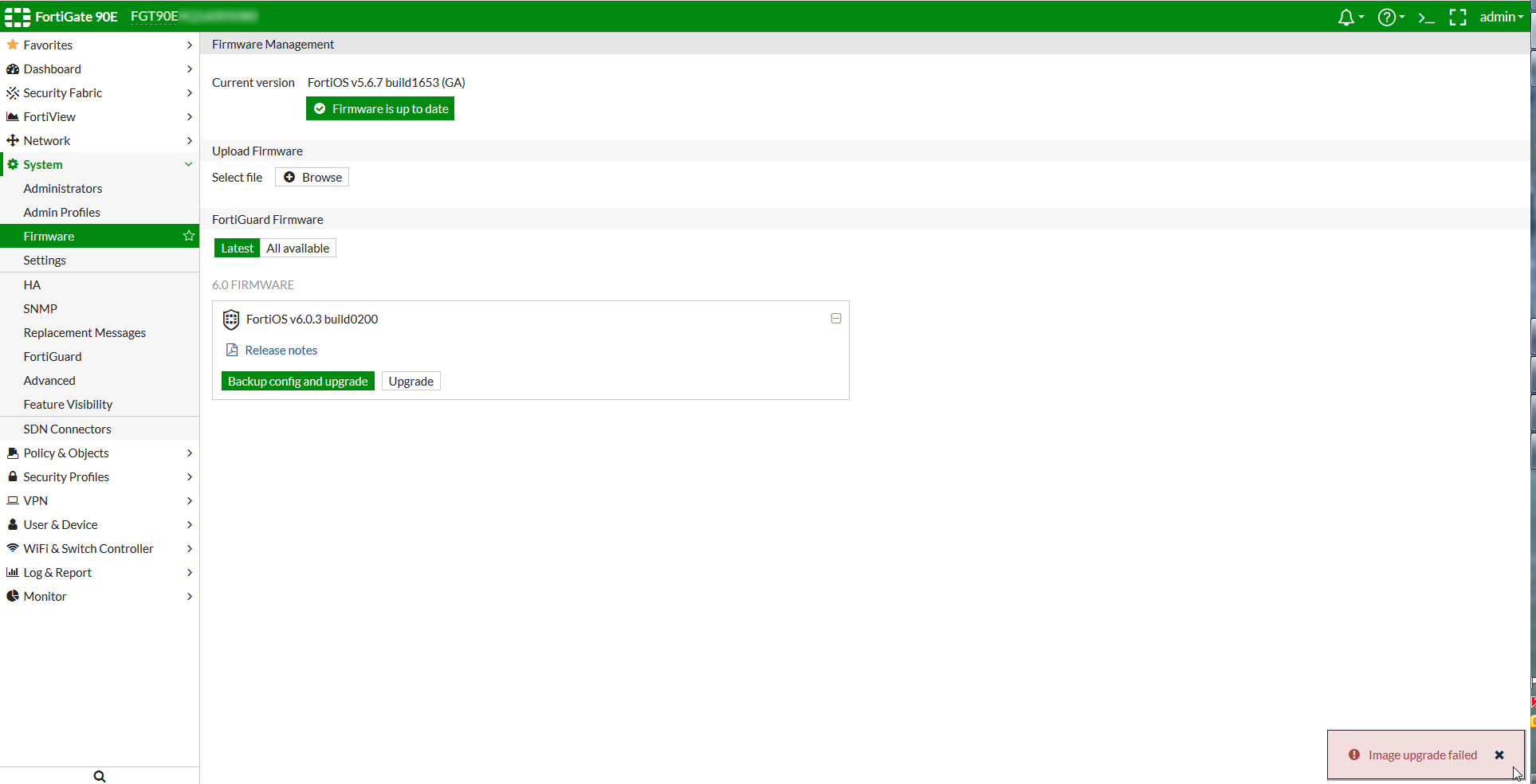The width and height of the screenshot is (1536, 784).
Task: Click Browse to select firmware file
Action: pyautogui.click(x=312, y=177)
